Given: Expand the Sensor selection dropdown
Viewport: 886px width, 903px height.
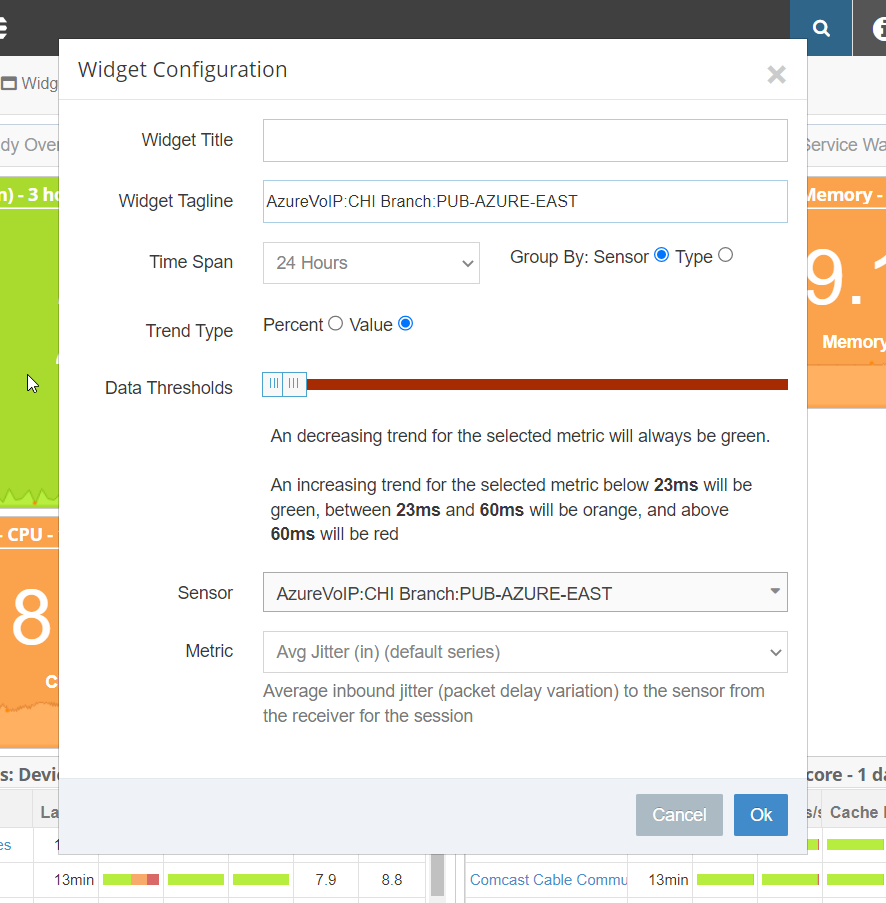Looking at the screenshot, I should [x=525, y=592].
